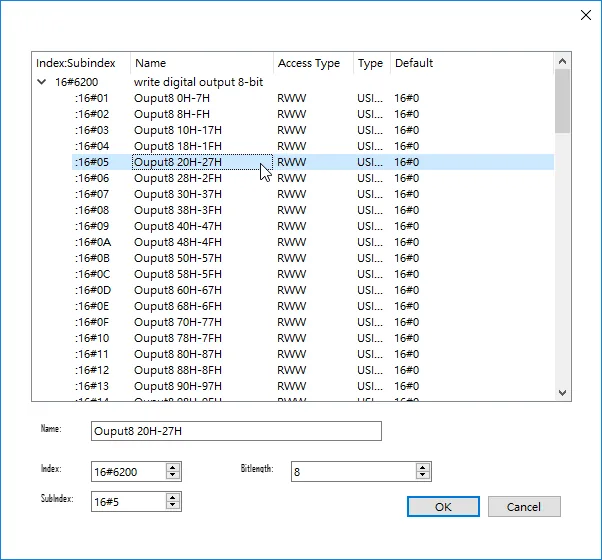Click RWW access type in :16#01 row

[x=292, y=98]
